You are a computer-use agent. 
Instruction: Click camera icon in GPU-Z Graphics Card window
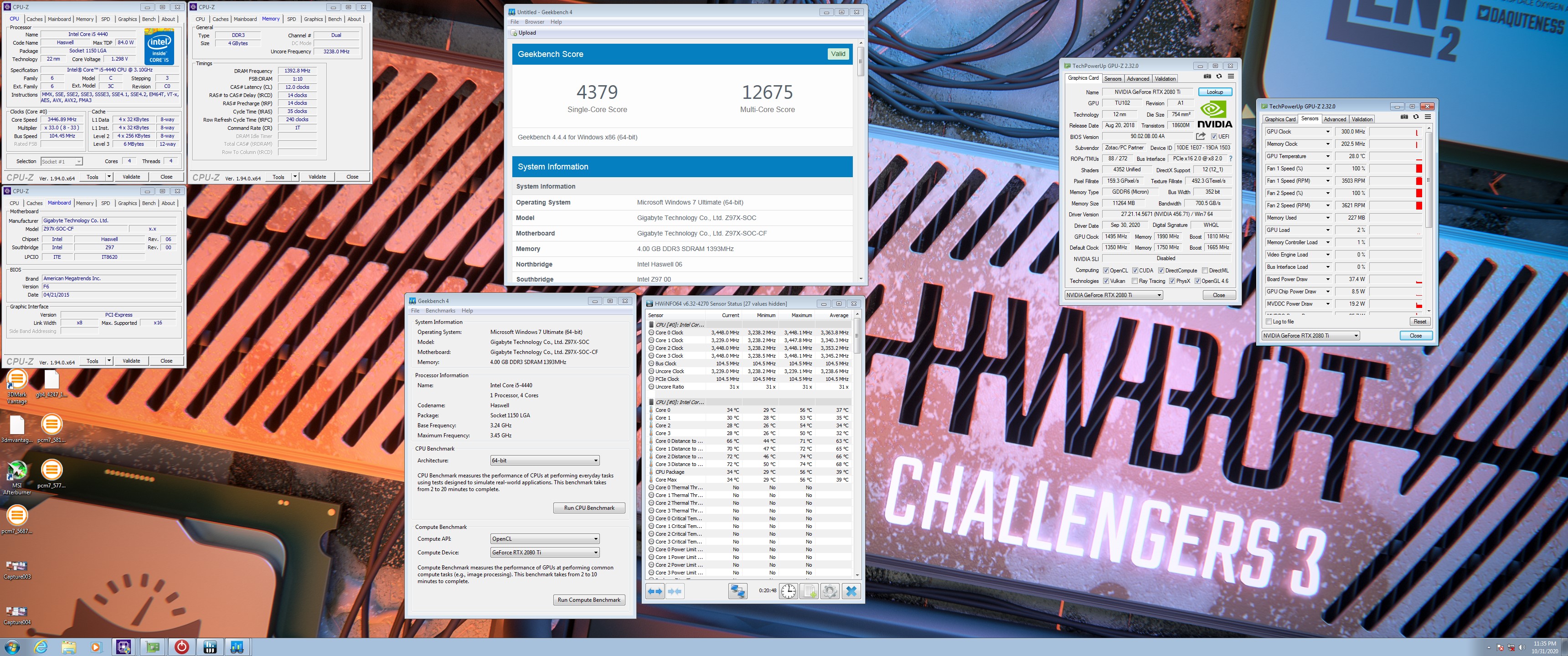(x=1207, y=77)
